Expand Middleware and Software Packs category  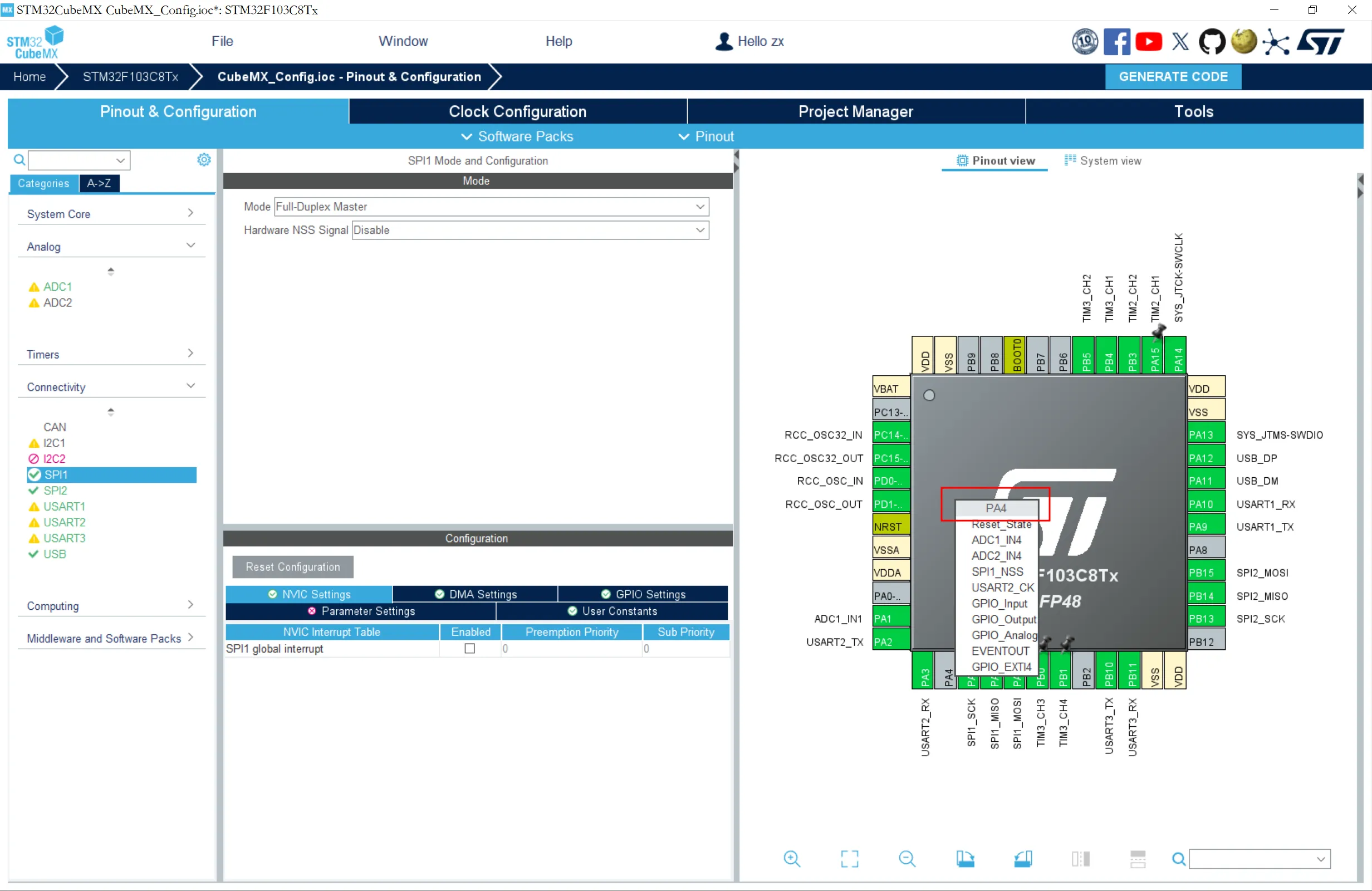click(x=111, y=638)
